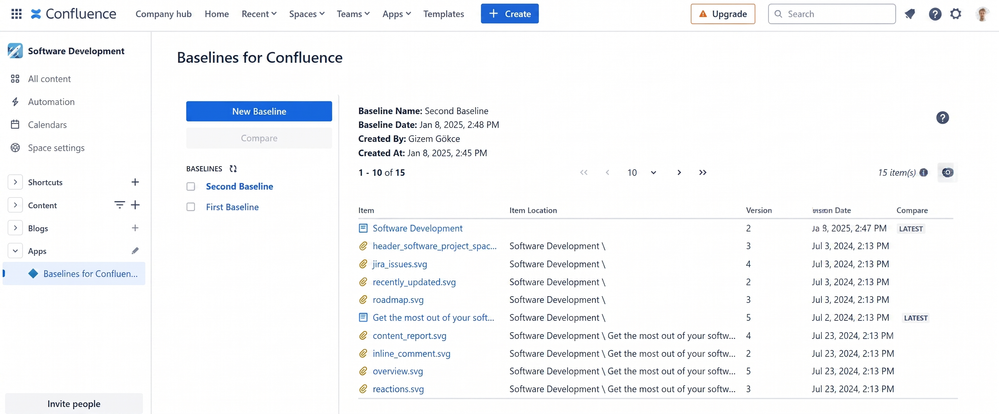This screenshot has width=999, height=414.
Task: Click the Confluence logo
Action: [x=73, y=13]
